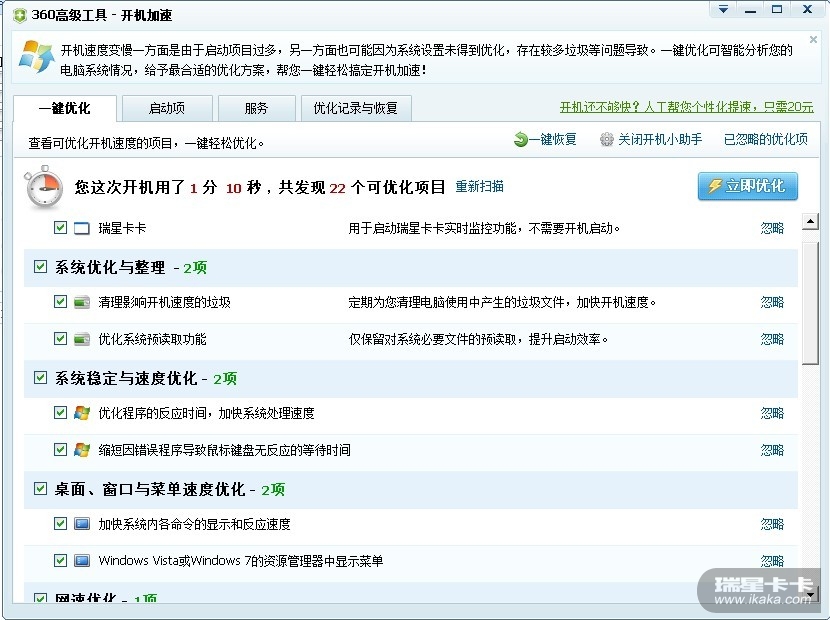Click the Windows boot-speed arrow icon in banner

tap(36, 56)
